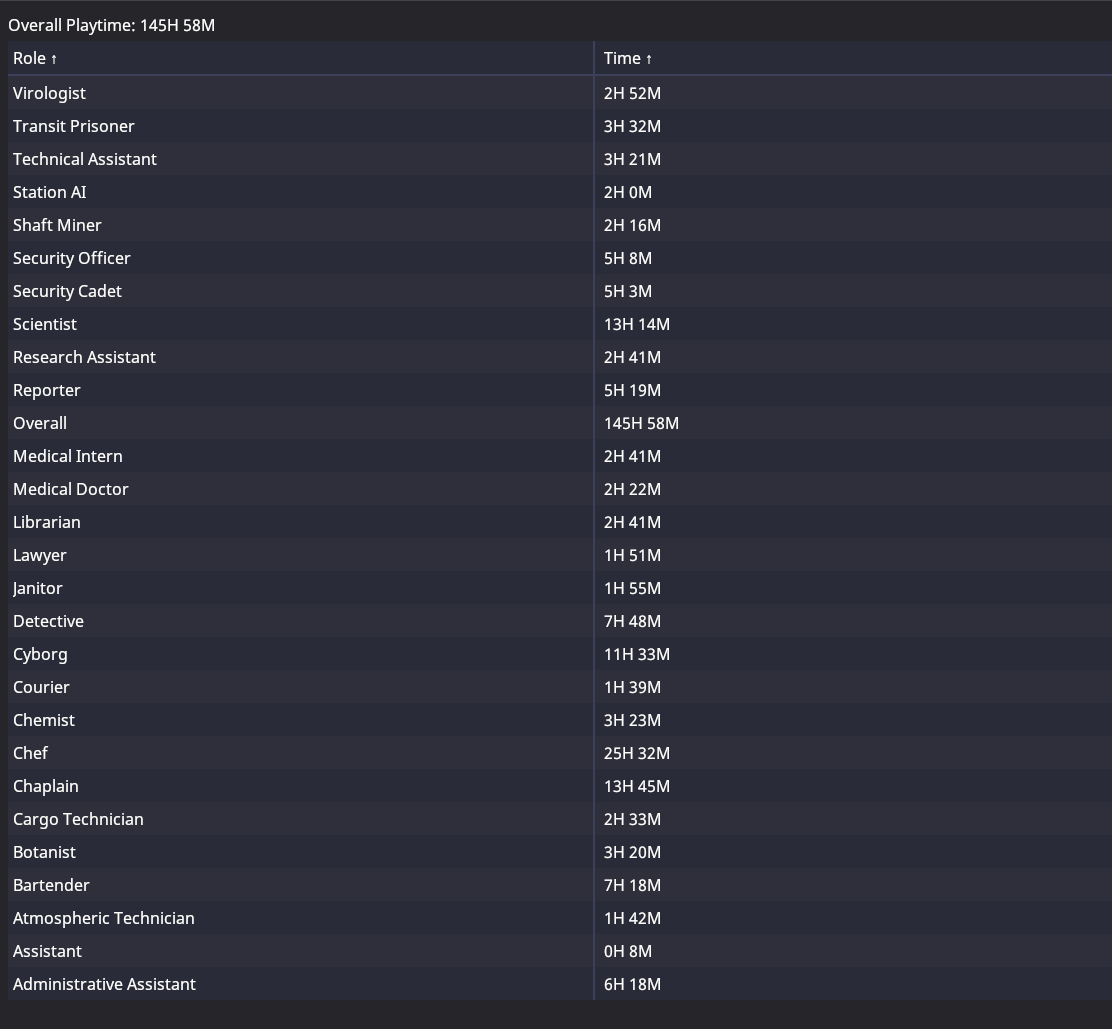Click the Bartender role entry
The image size is (1112, 1029).
51,885
